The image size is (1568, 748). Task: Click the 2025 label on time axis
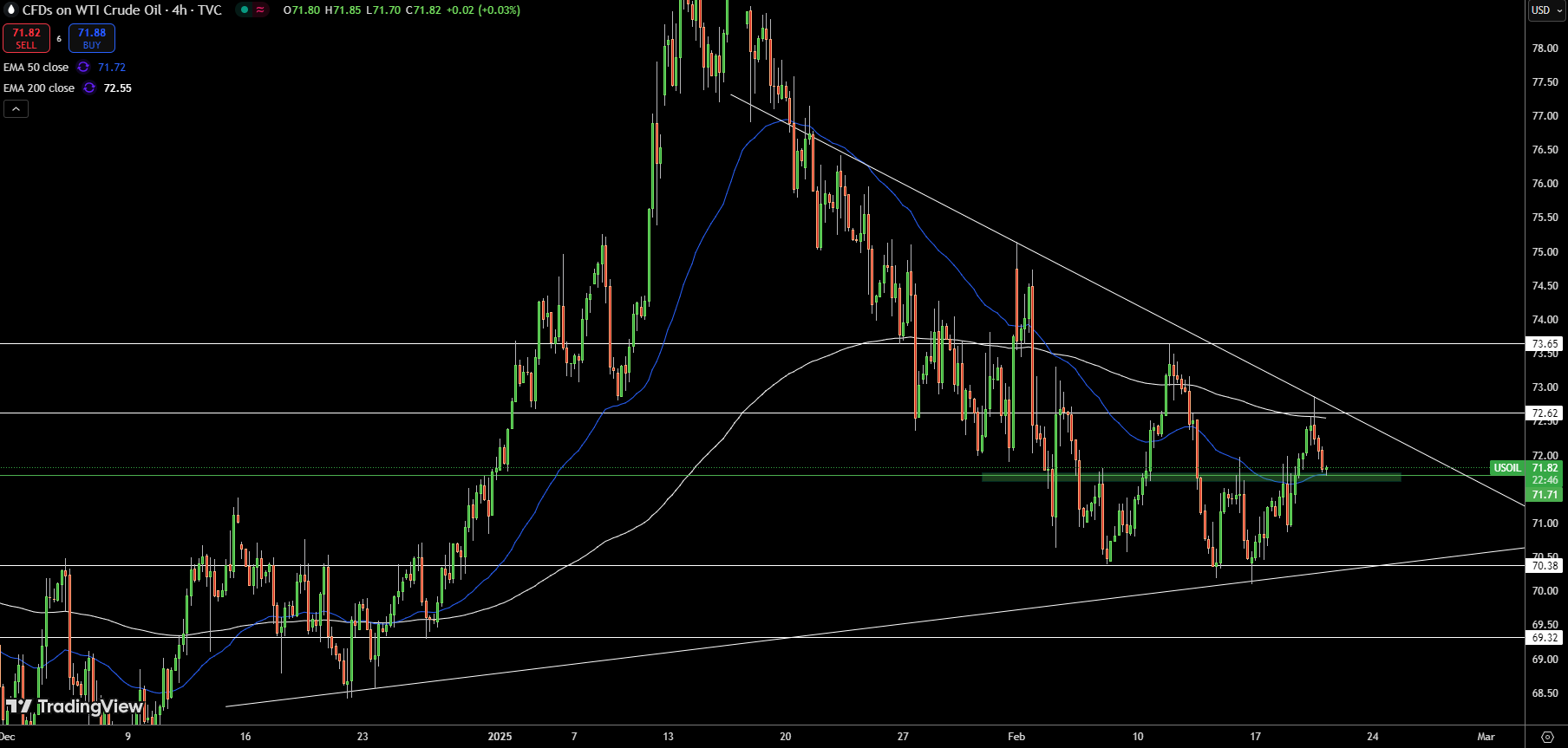500,737
